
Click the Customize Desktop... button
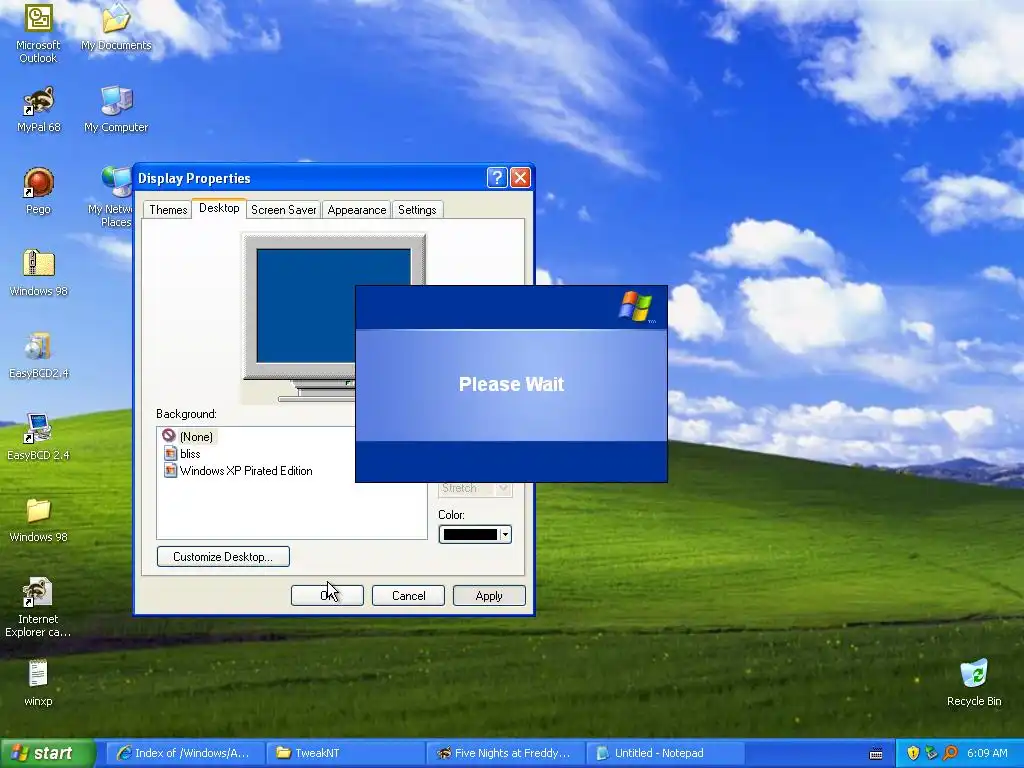[x=223, y=556]
